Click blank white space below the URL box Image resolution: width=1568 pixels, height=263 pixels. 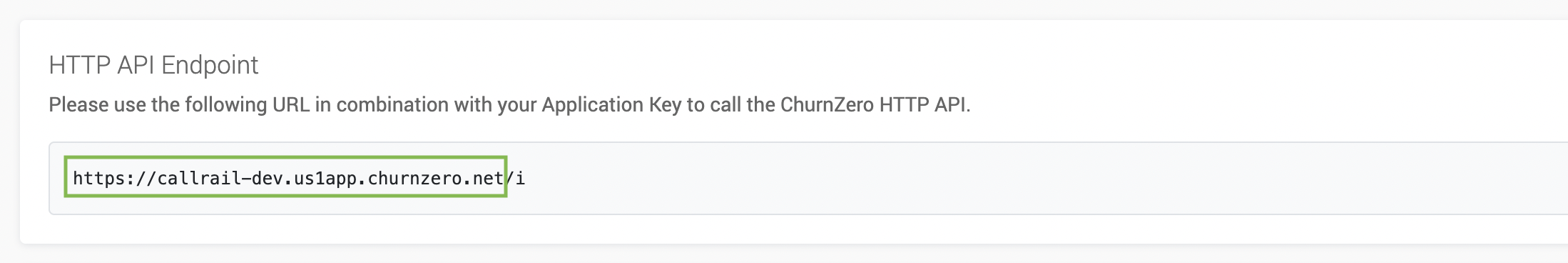pyautogui.click(x=785, y=229)
